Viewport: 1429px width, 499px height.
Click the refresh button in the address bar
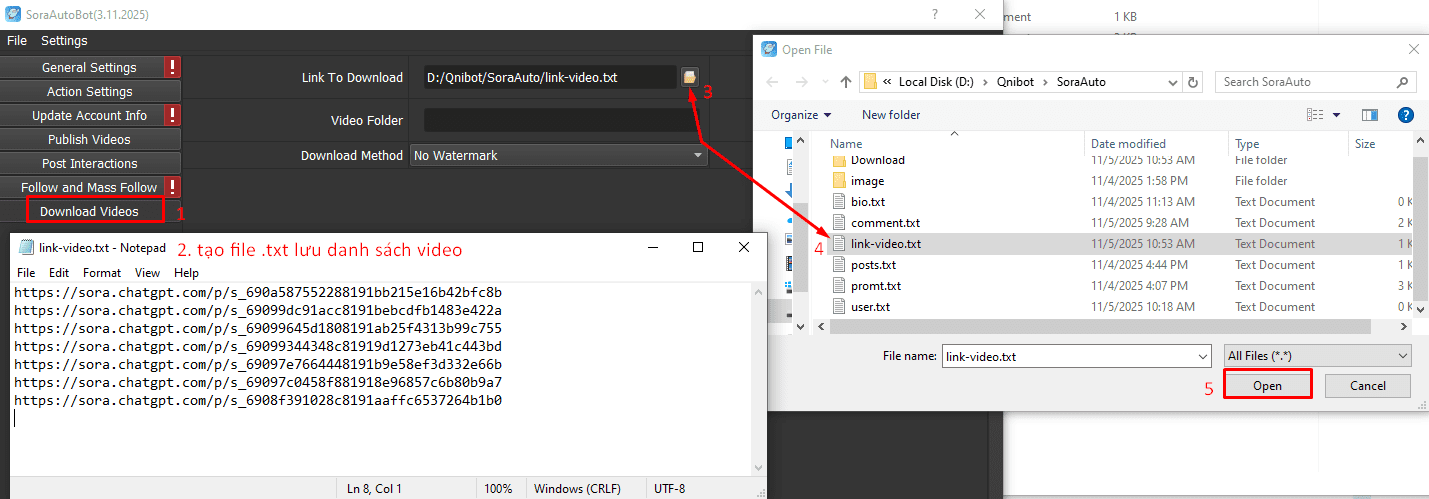[x=1192, y=82]
